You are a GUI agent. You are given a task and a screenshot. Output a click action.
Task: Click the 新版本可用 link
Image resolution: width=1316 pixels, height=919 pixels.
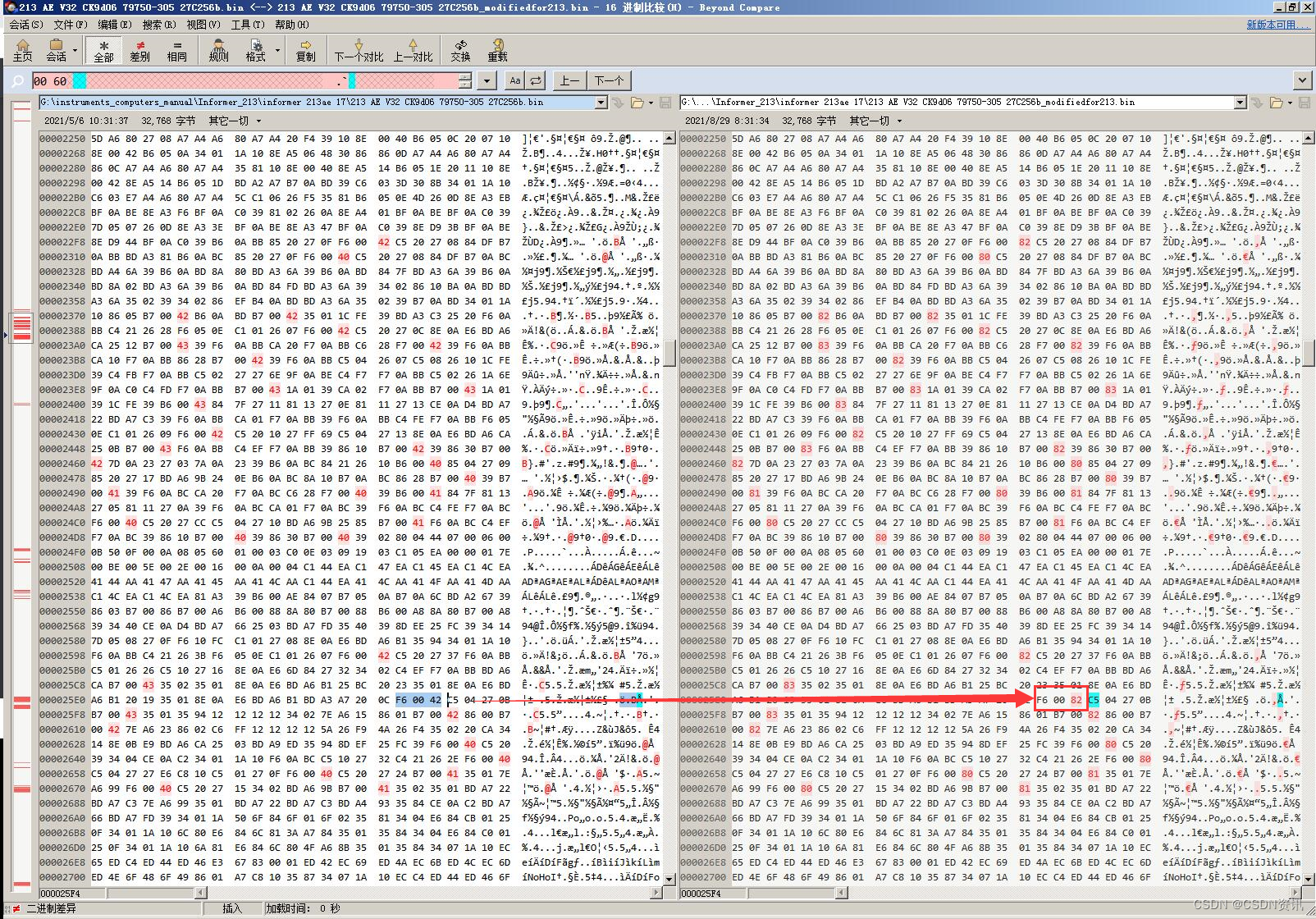tap(1277, 25)
